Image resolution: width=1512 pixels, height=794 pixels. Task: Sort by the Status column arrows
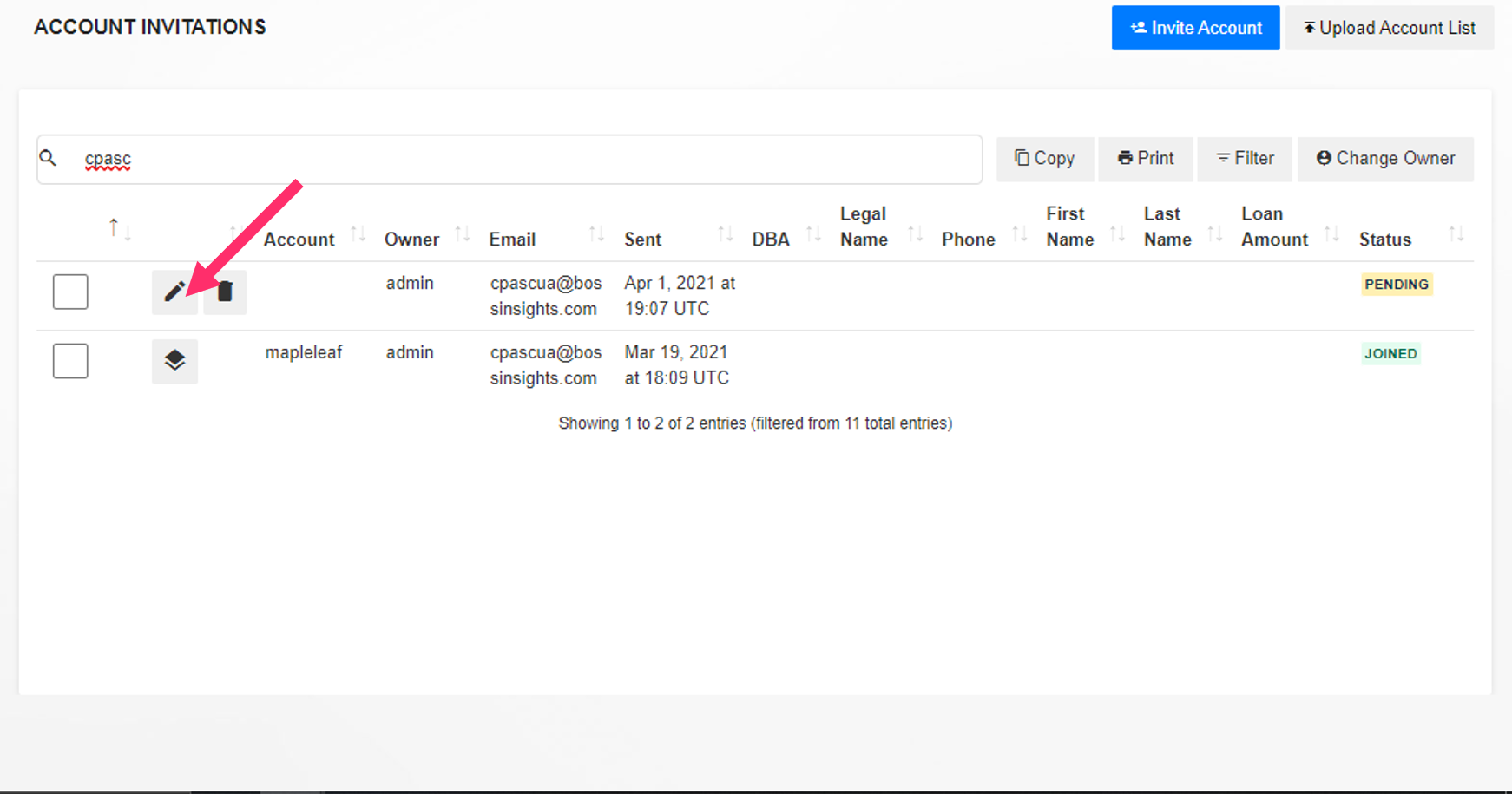click(1456, 234)
